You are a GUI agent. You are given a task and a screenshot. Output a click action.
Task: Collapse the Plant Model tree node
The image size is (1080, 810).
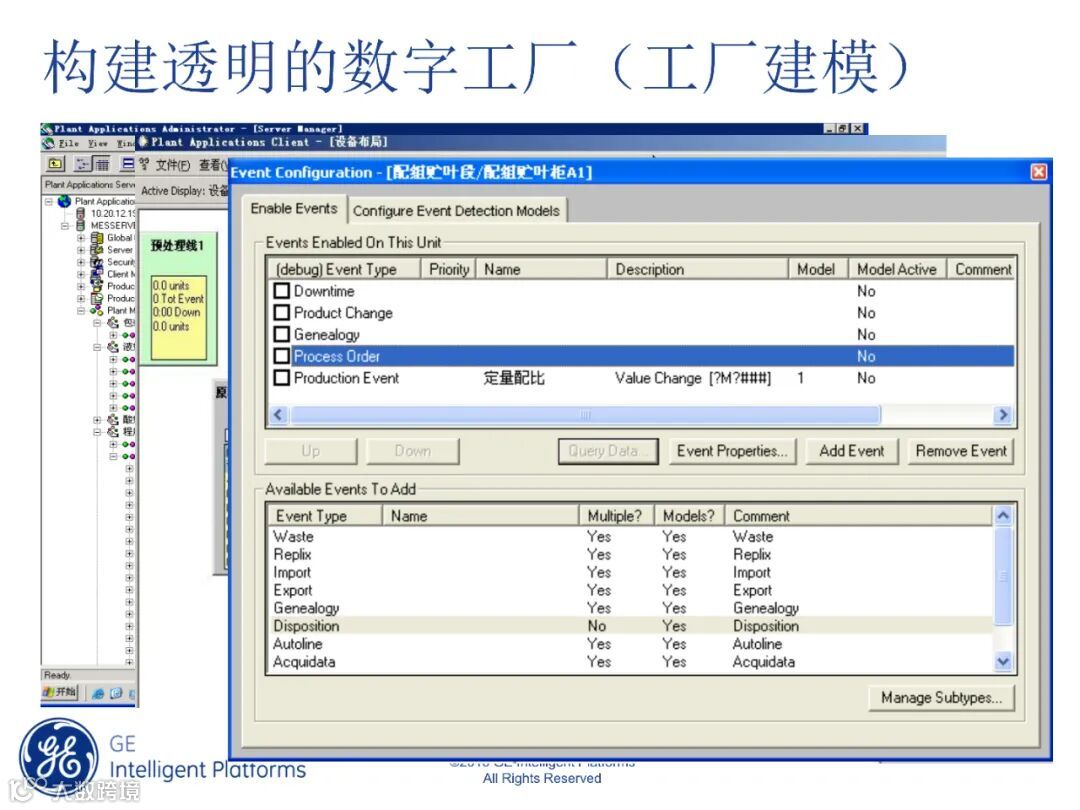[81, 311]
